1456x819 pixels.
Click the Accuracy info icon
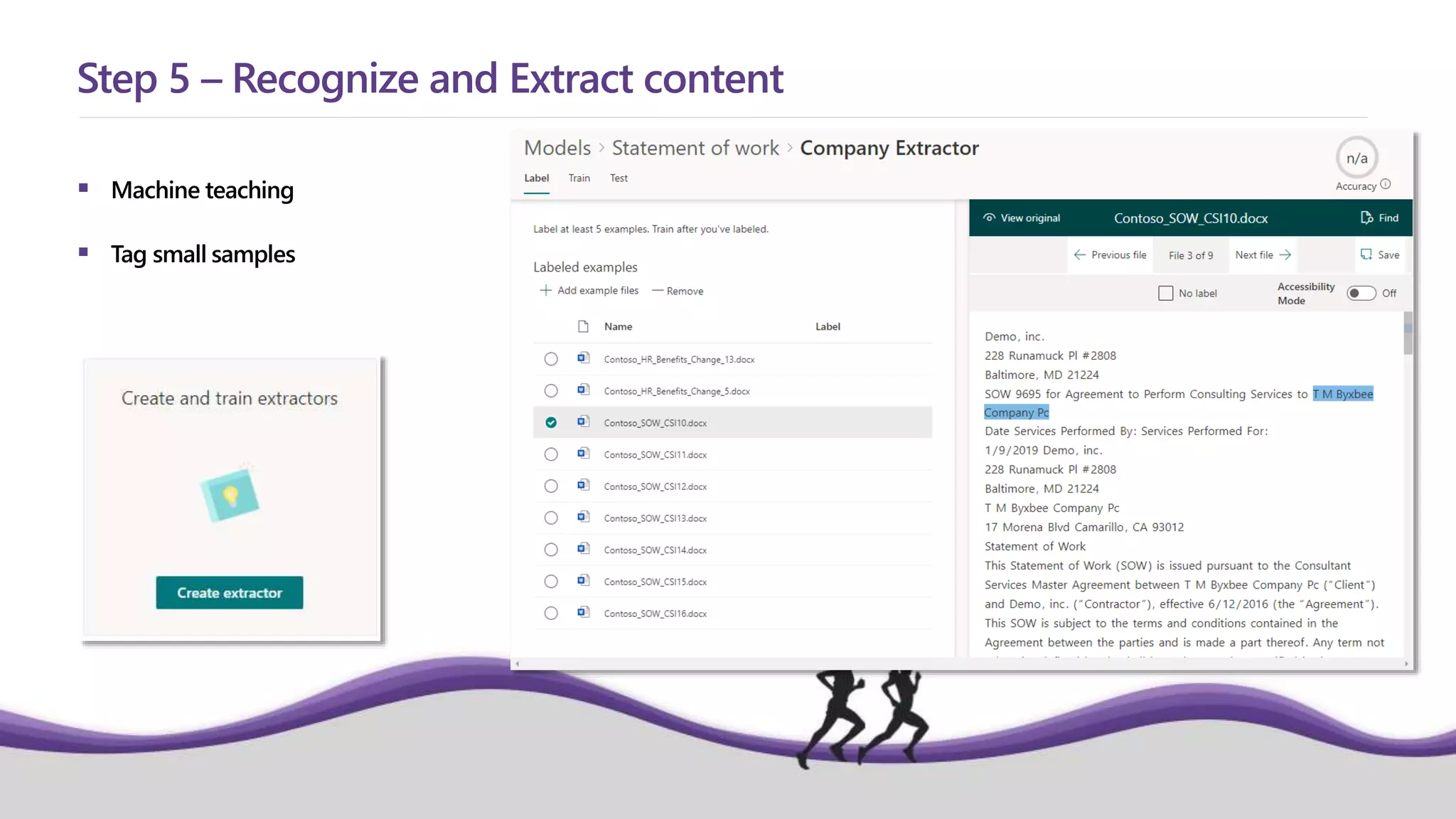(1385, 185)
